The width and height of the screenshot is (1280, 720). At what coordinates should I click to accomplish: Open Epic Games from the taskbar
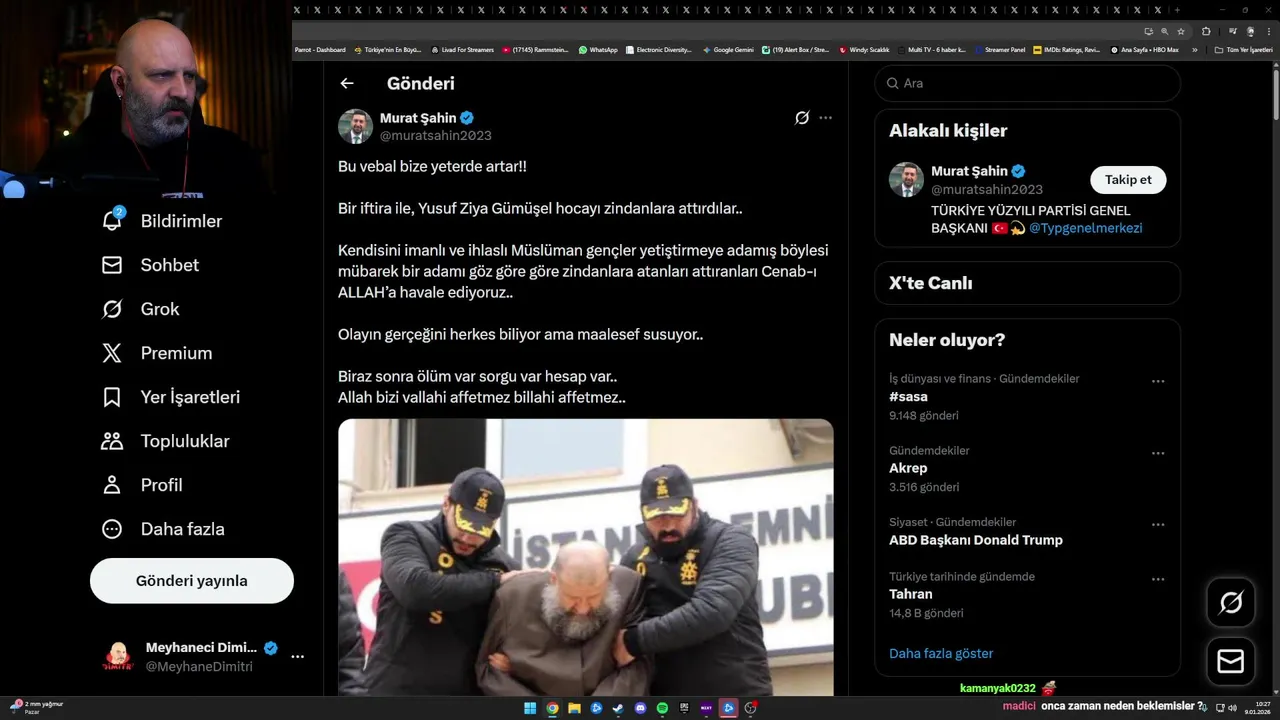pyautogui.click(x=684, y=708)
